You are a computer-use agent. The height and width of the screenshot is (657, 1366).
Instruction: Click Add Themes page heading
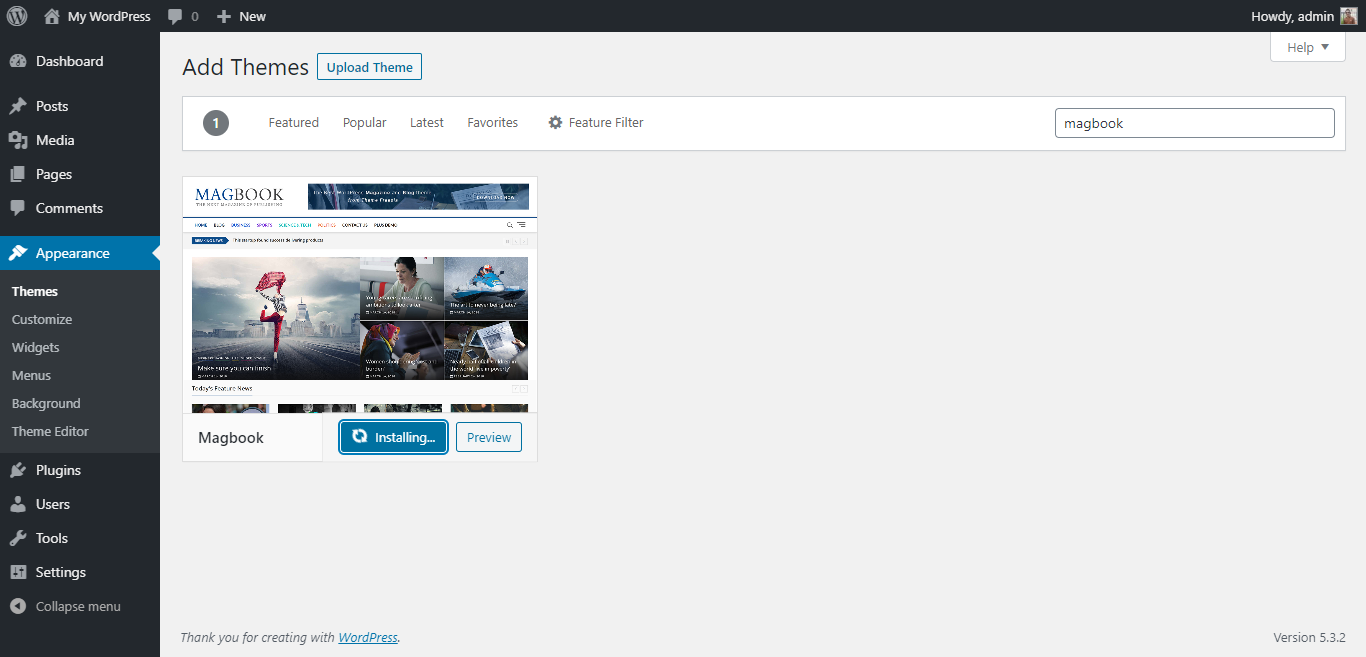click(x=246, y=67)
